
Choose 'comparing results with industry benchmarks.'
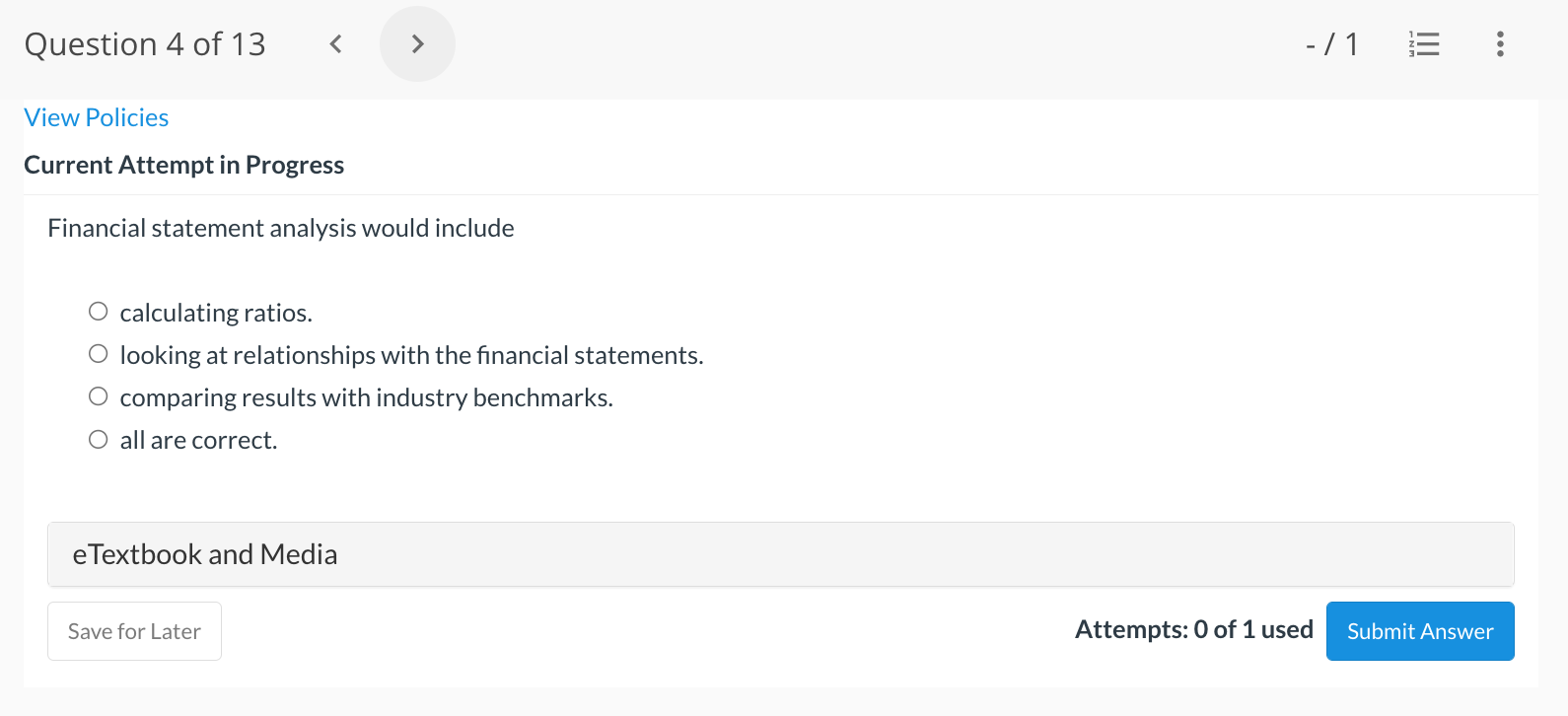click(x=98, y=395)
